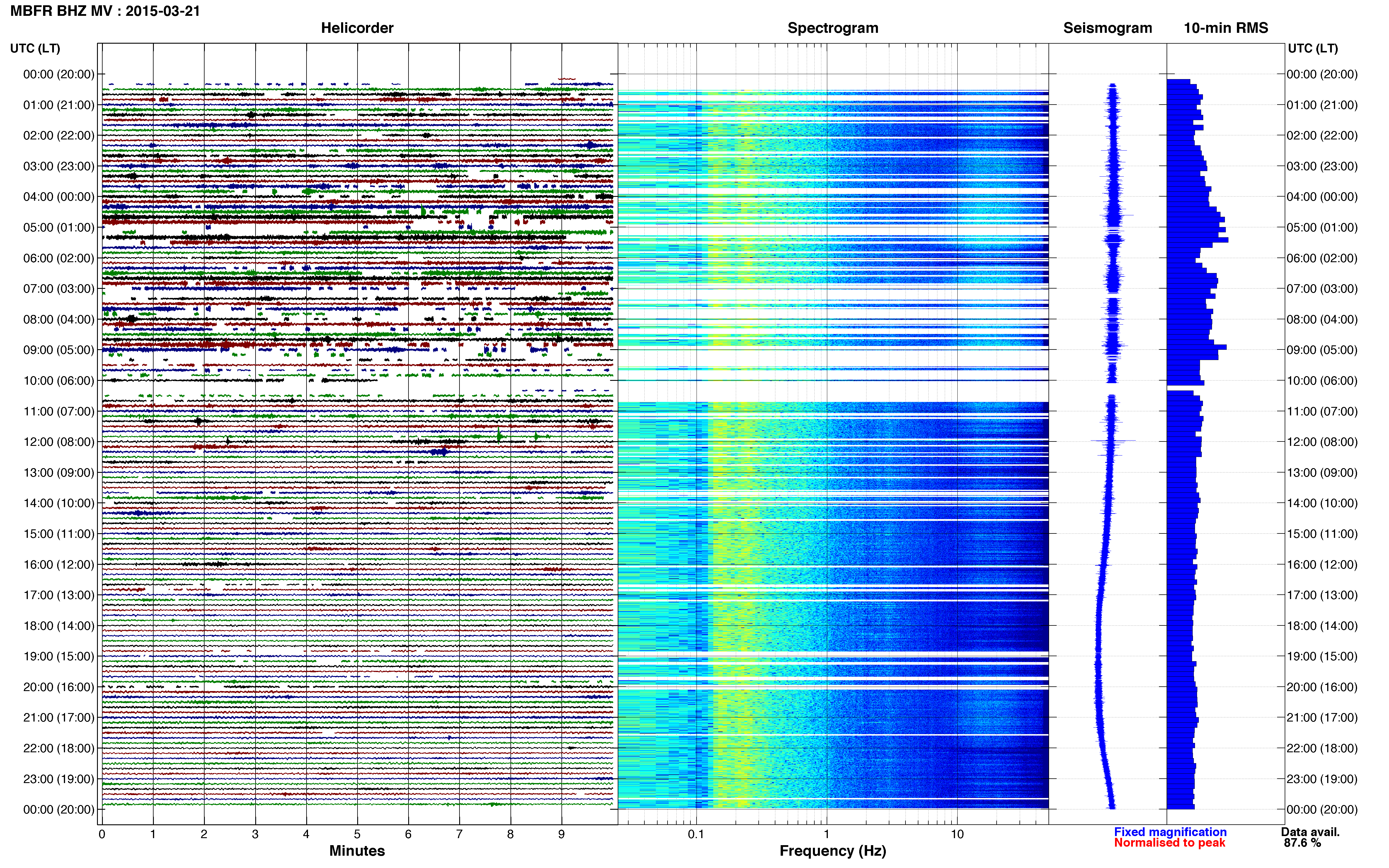
Task: Click left time label 13:00 (09:00)
Action: pos(59,473)
